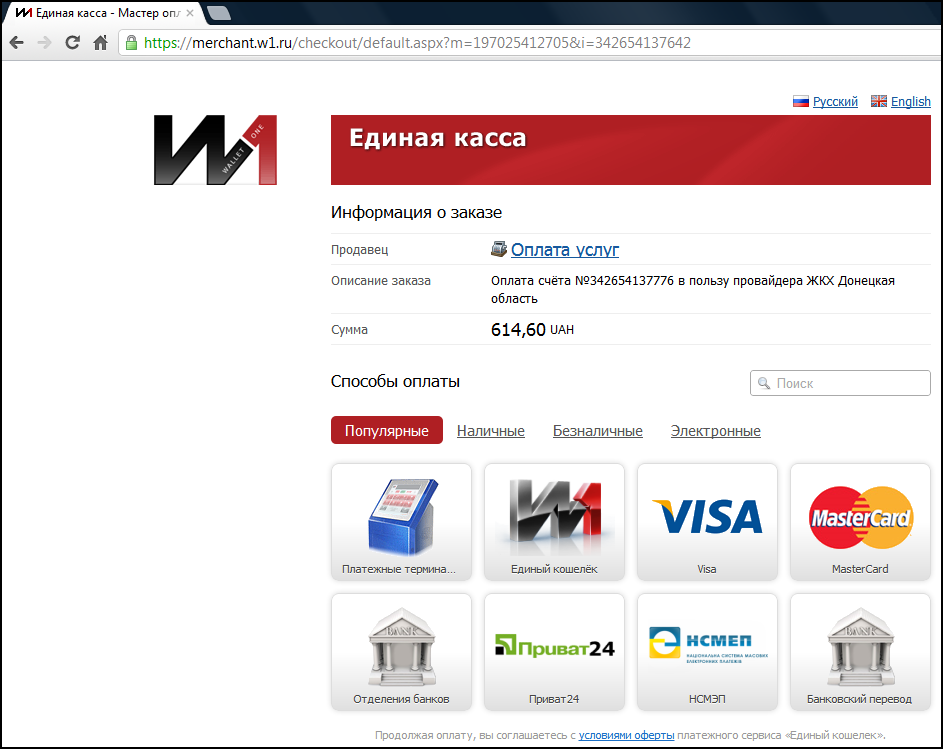Click the cash register seller icon
Image resolution: width=943 pixels, height=749 pixels.
pyautogui.click(x=499, y=248)
